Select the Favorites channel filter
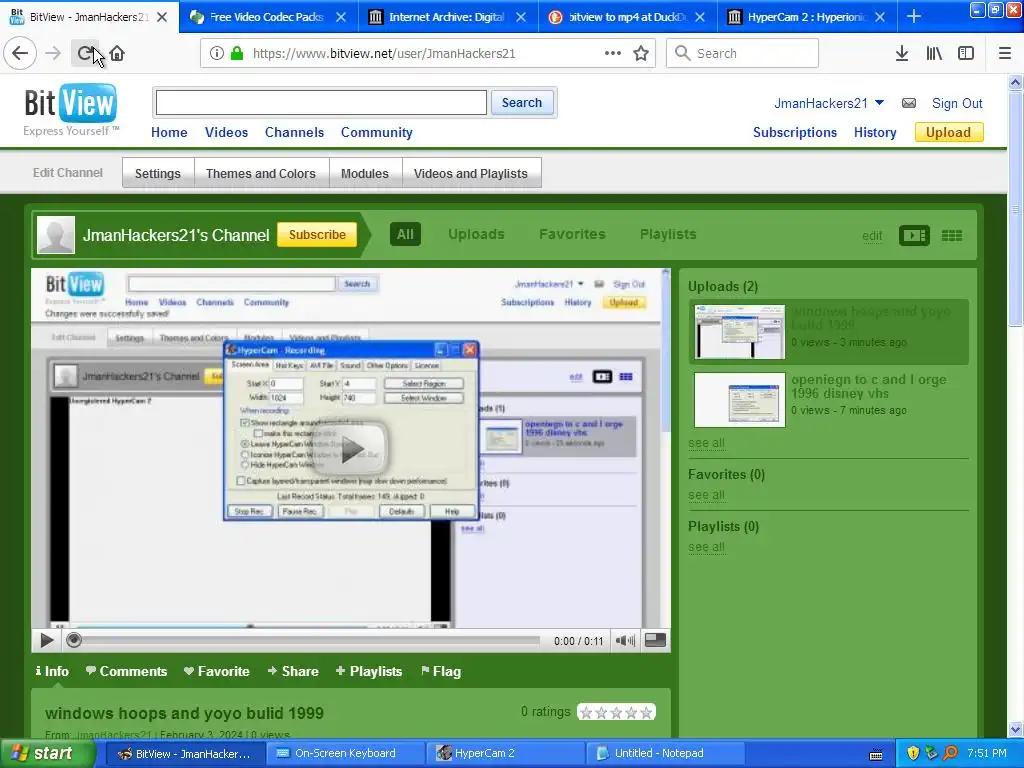This screenshot has height=768, width=1024. coord(572,234)
